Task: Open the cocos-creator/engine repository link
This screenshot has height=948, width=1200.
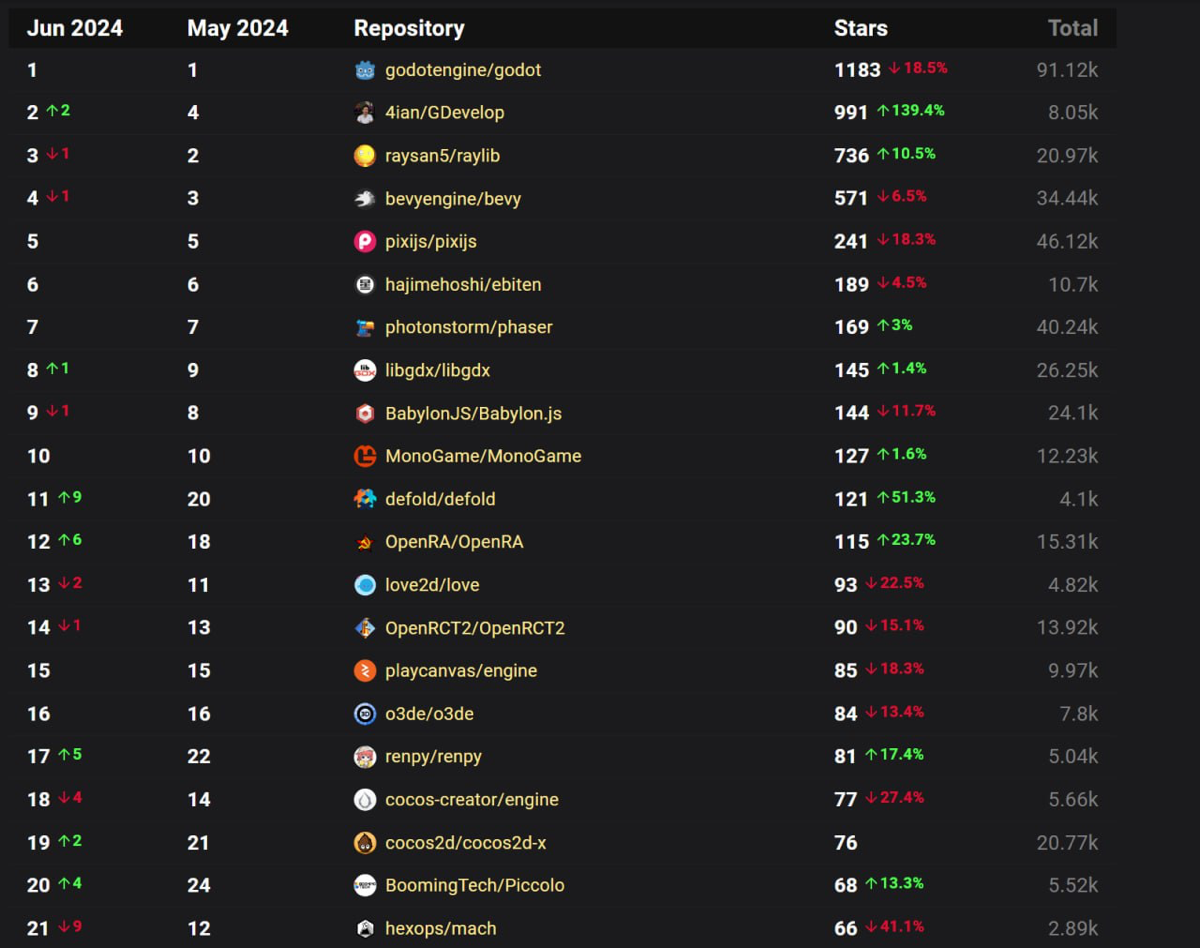Action: [472, 800]
